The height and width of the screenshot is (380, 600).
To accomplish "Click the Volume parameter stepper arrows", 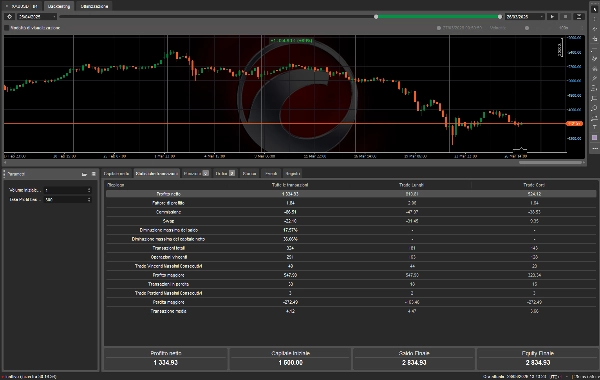I will point(89,190).
